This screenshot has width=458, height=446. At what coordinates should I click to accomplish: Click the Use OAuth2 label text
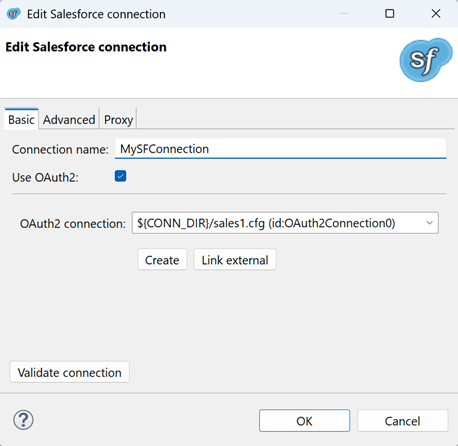(x=45, y=177)
